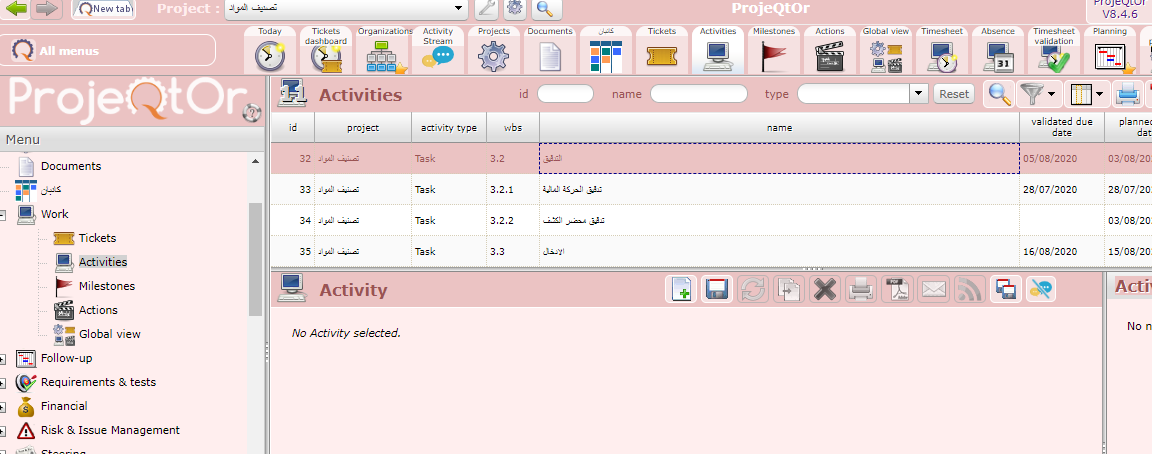
Task: Click the email envelope icon
Action: tap(933, 290)
